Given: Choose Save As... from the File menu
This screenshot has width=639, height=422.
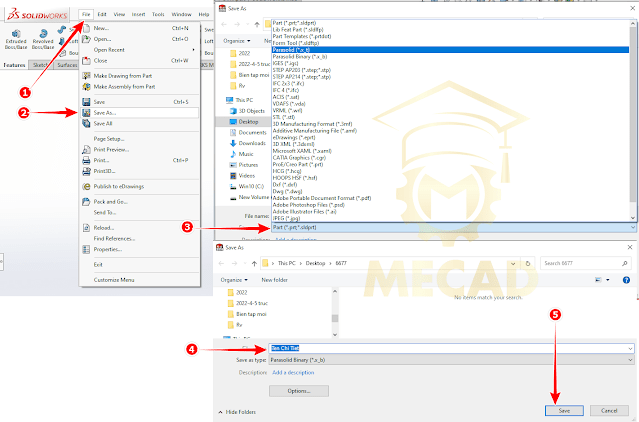Looking at the screenshot, I should [x=140, y=113].
